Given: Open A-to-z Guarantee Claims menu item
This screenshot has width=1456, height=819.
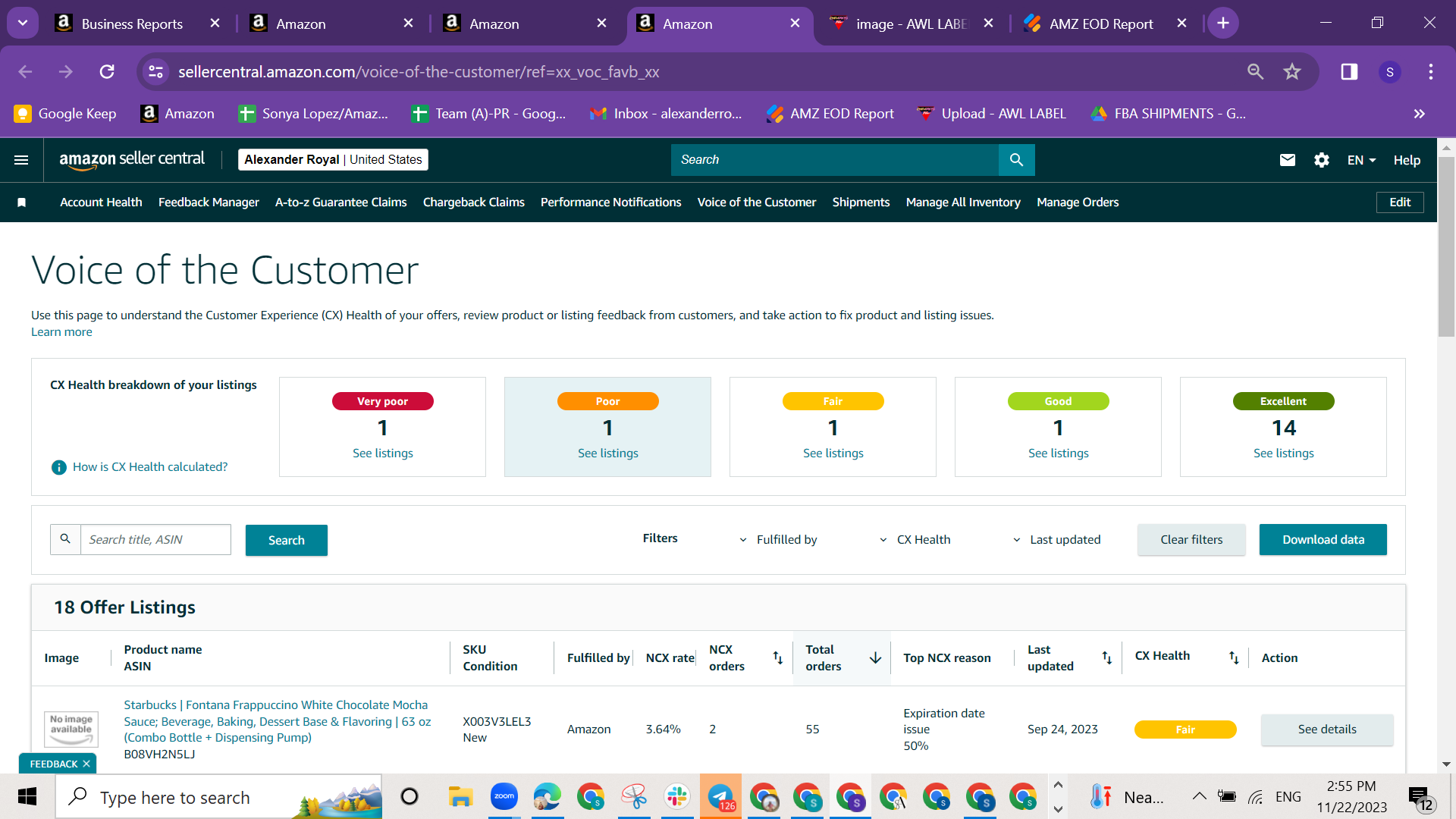Looking at the screenshot, I should click(x=340, y=202).
